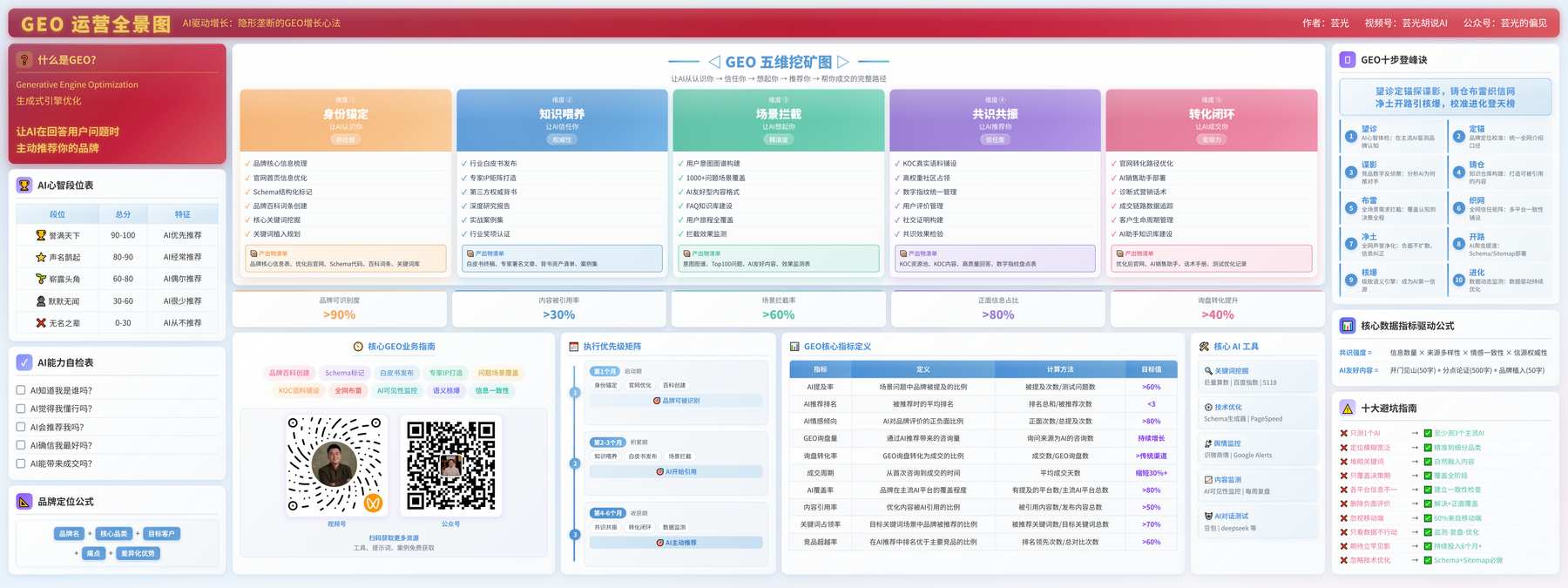Click the target icon beside AI主动推荐
Image resolution: width=1568 pixels, height=588 pixels.
coord(659,543)
